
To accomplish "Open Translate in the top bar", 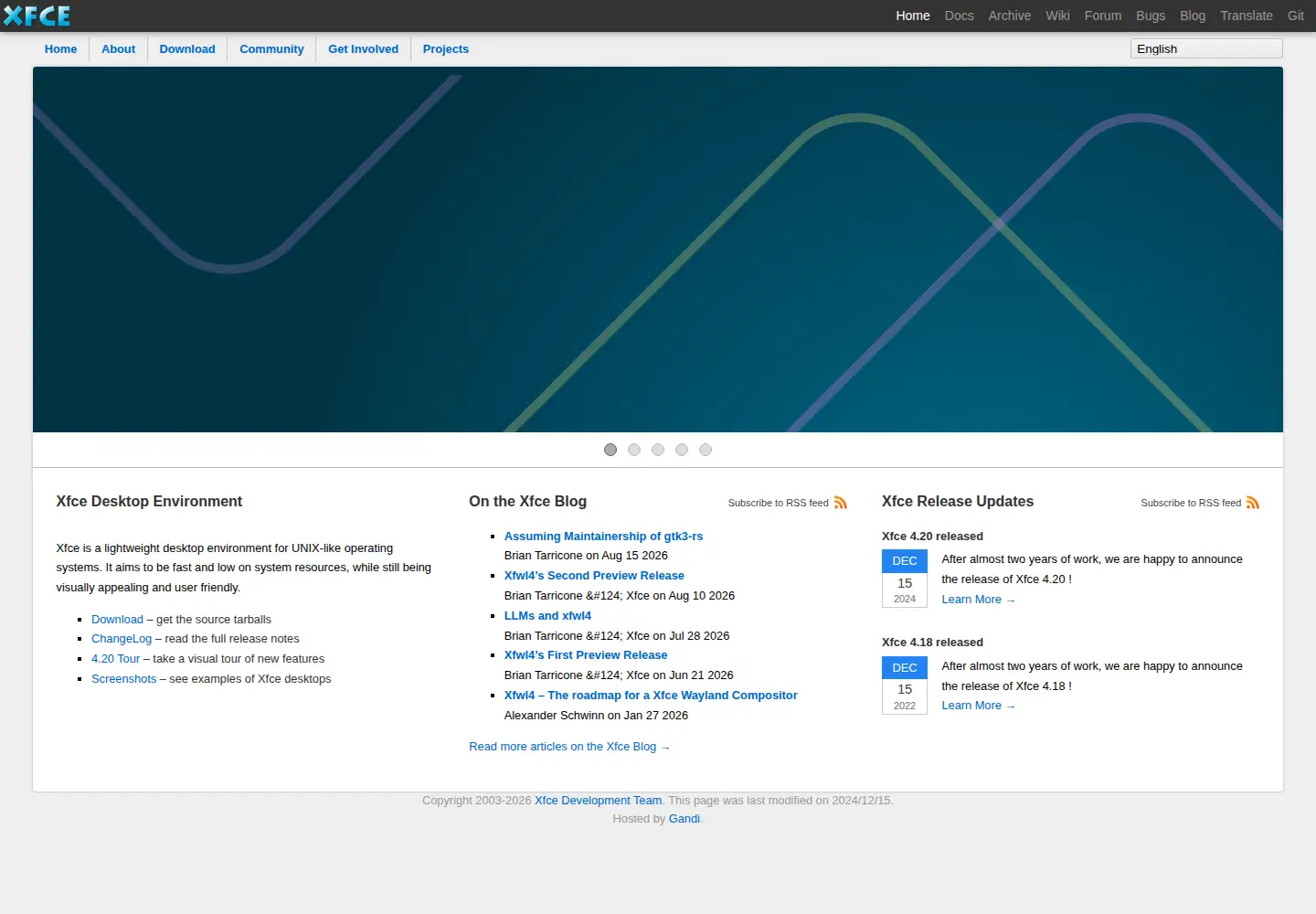I will [1247, 16].
